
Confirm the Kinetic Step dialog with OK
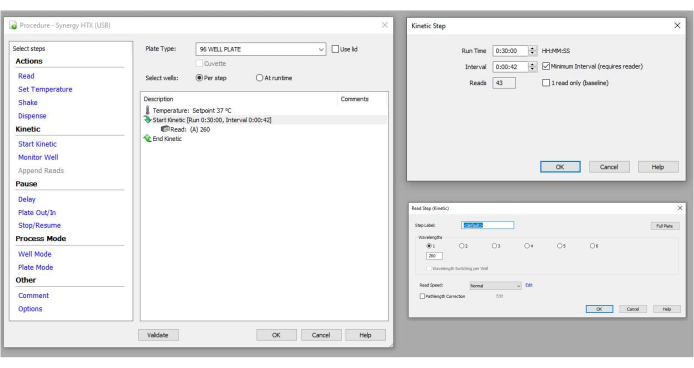[x=560, y=167]
